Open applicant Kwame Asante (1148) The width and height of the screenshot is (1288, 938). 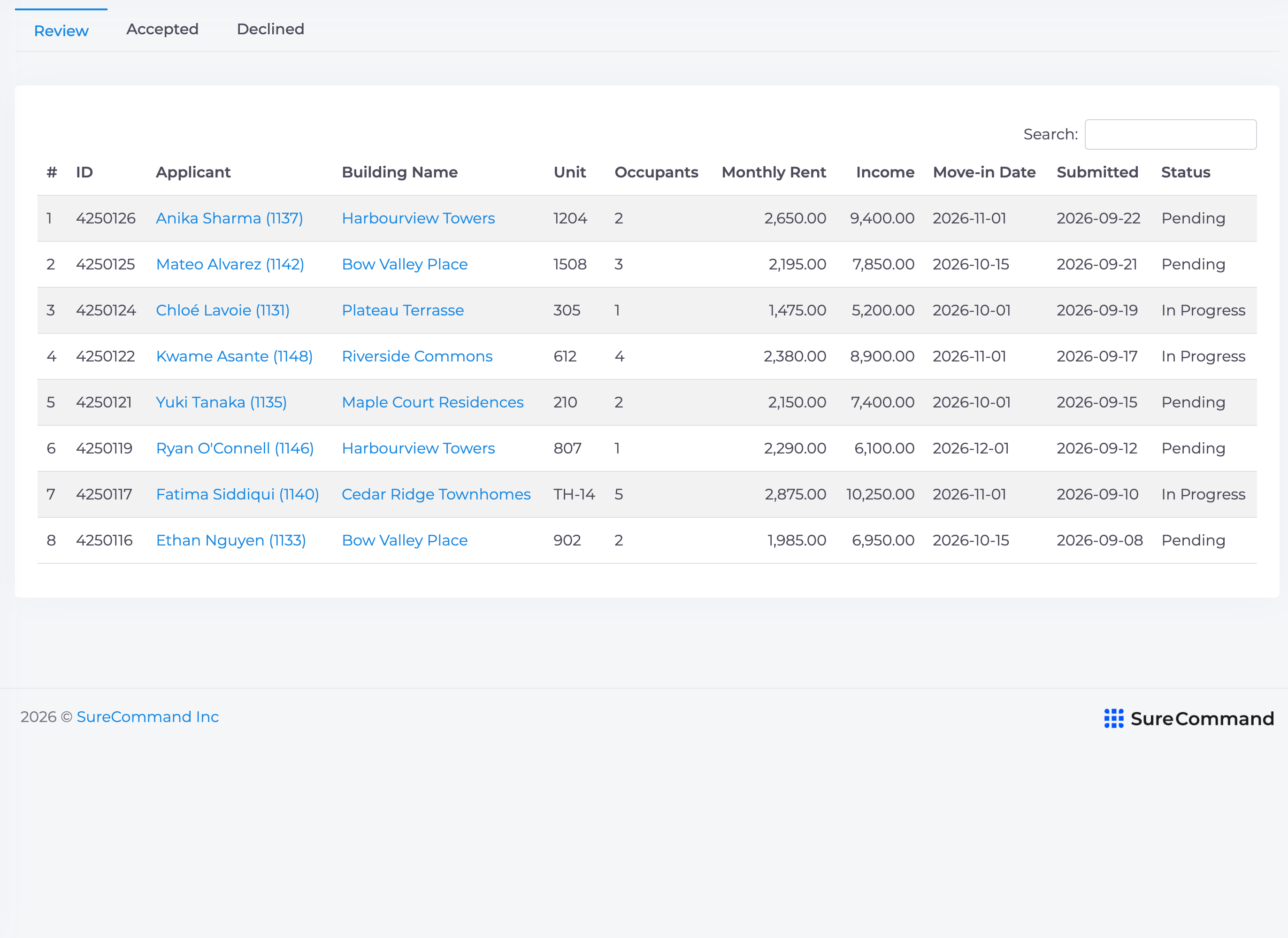(x=234, y=356)
